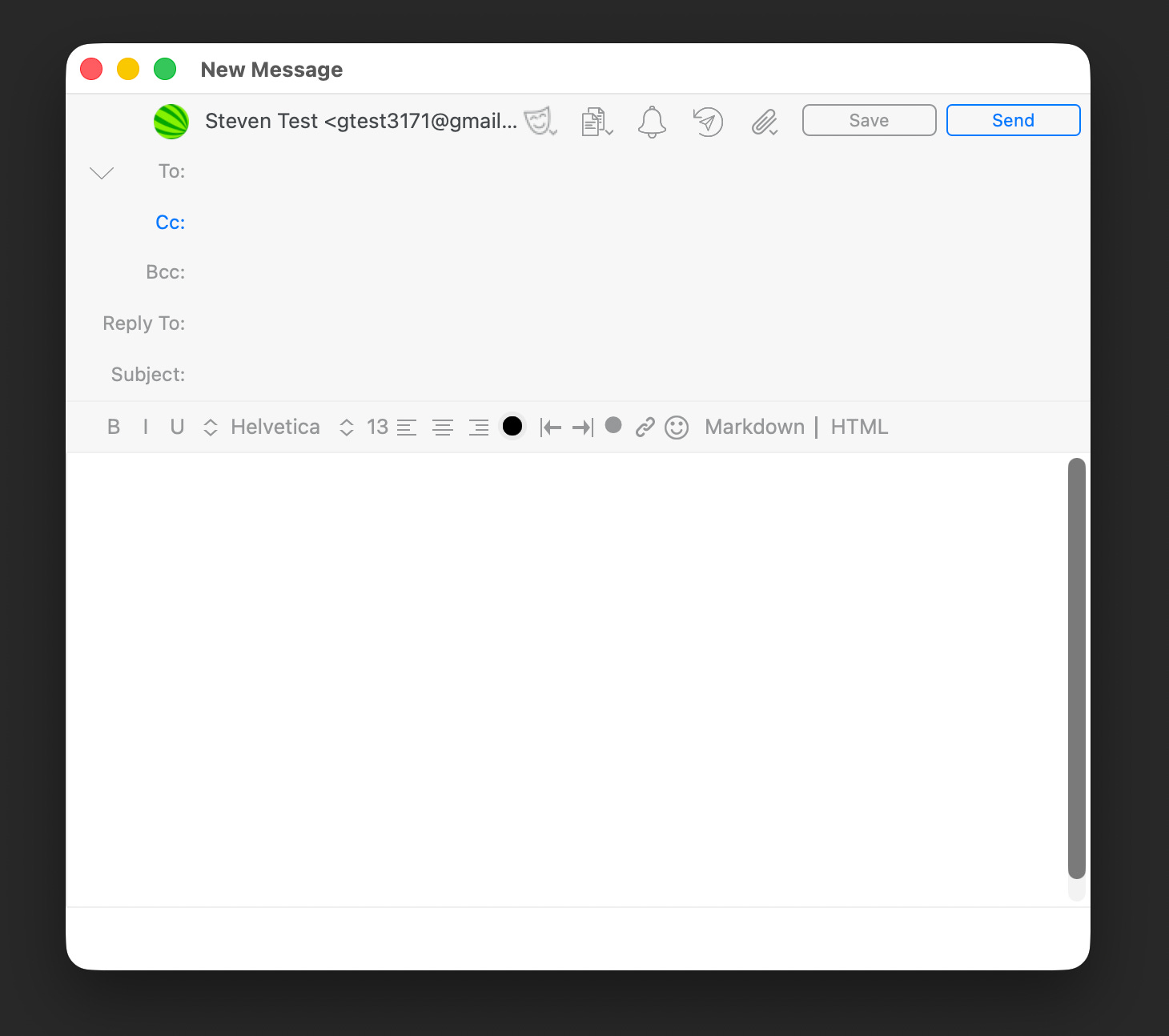
Task: Toggle underline formatting
Action: (177, 428)
